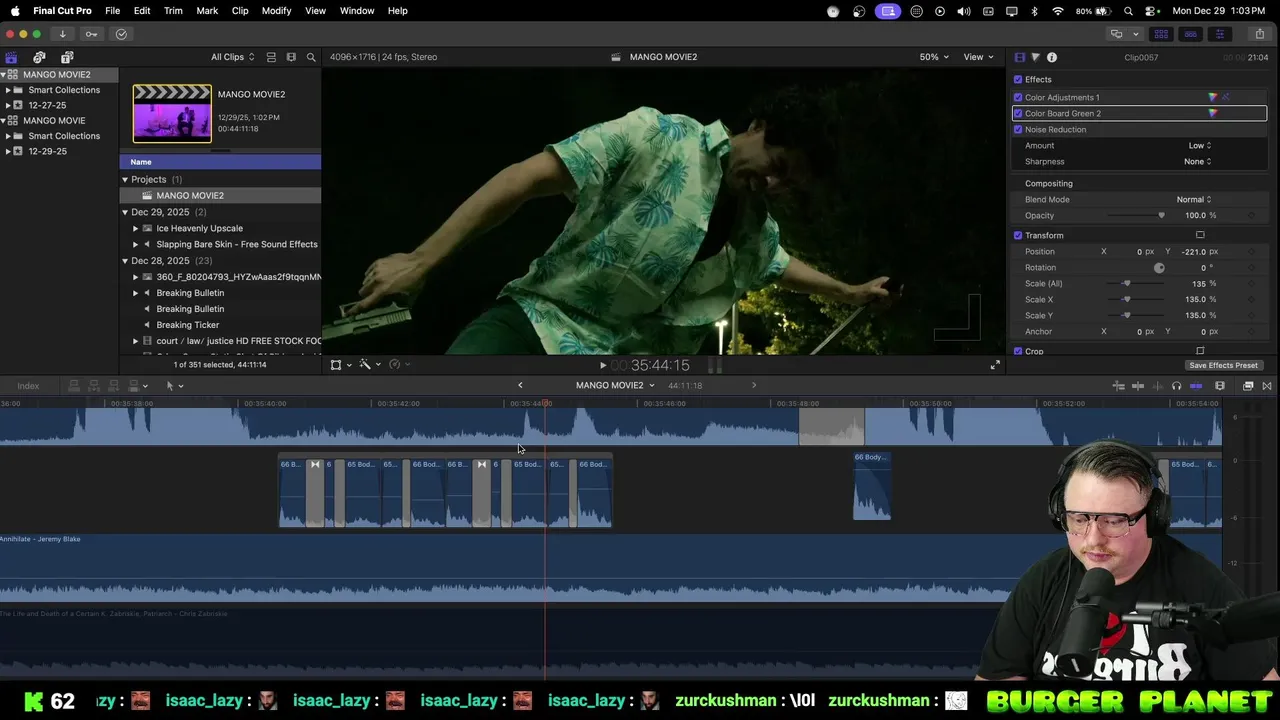Image resolution: width=1280 pixels, height=720 pixels.
Task: Collapse the Dec 29, 2025 group
Action: pyautogui.click(x=125, y=212)
